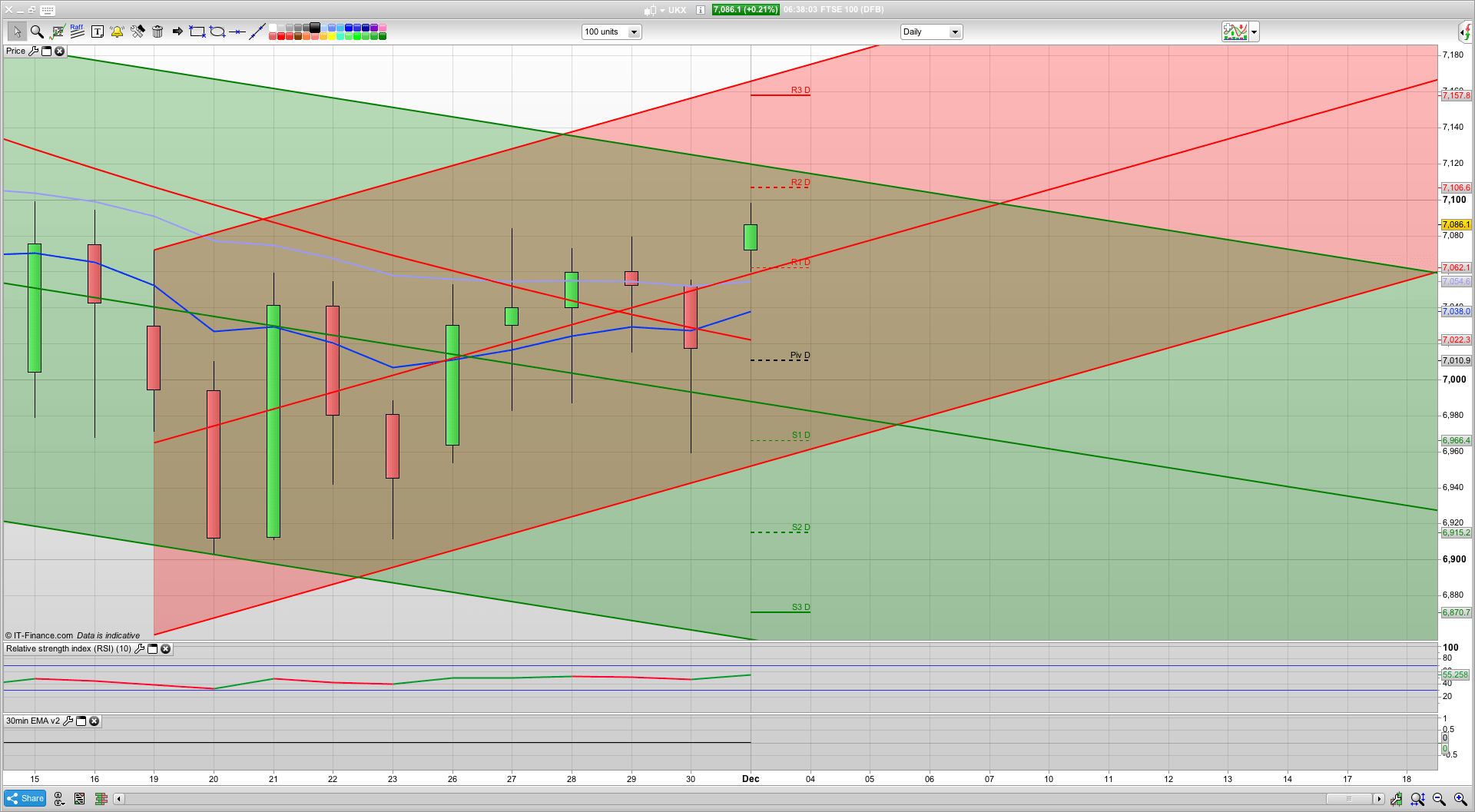Toggle maximize on the Price panel
This screenshot has height=812, width=1475.
(46, 51)
